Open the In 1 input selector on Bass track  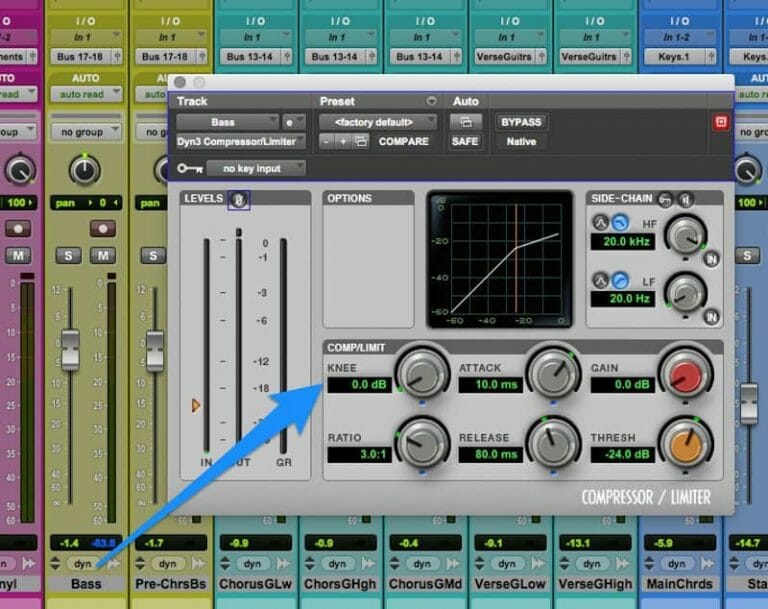[x=86, y=37]
